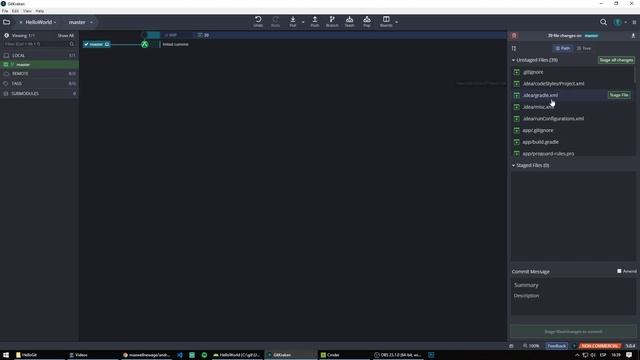The height and width of the screenshot is (360, 640).
Task: Select the WIP row in graph
Action: click(293, 35)
